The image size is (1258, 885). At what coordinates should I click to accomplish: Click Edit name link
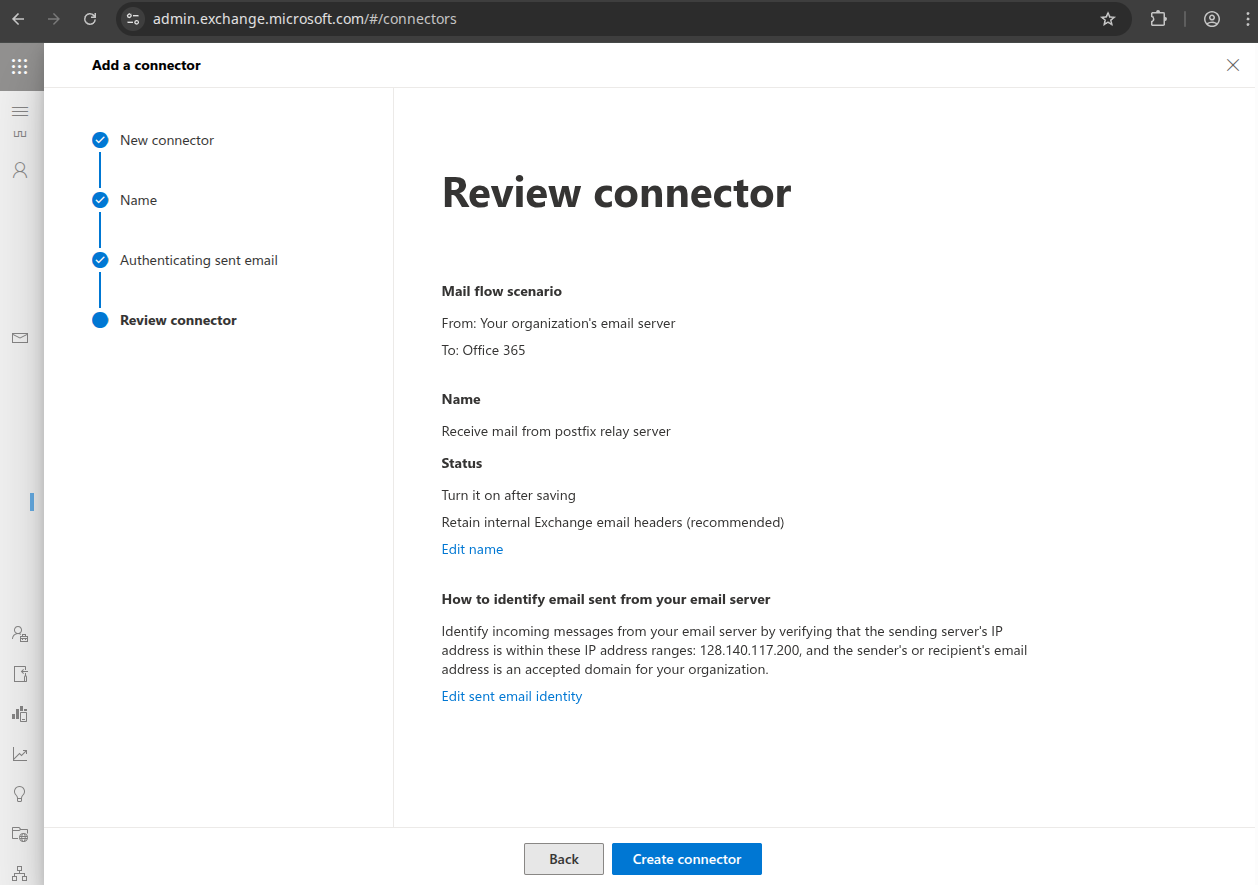(472, 549)
